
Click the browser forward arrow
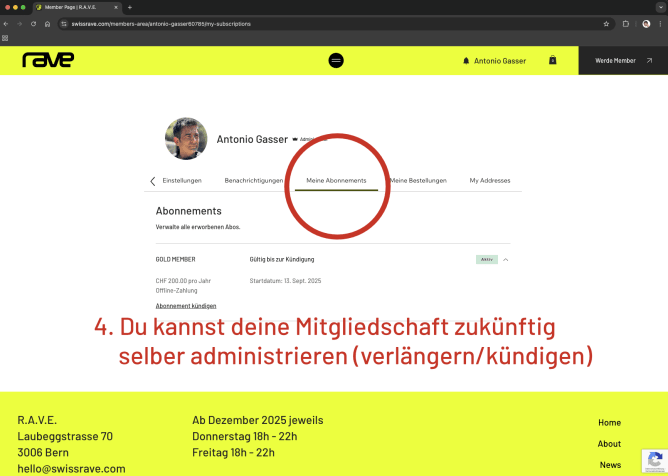pos(20,24)
